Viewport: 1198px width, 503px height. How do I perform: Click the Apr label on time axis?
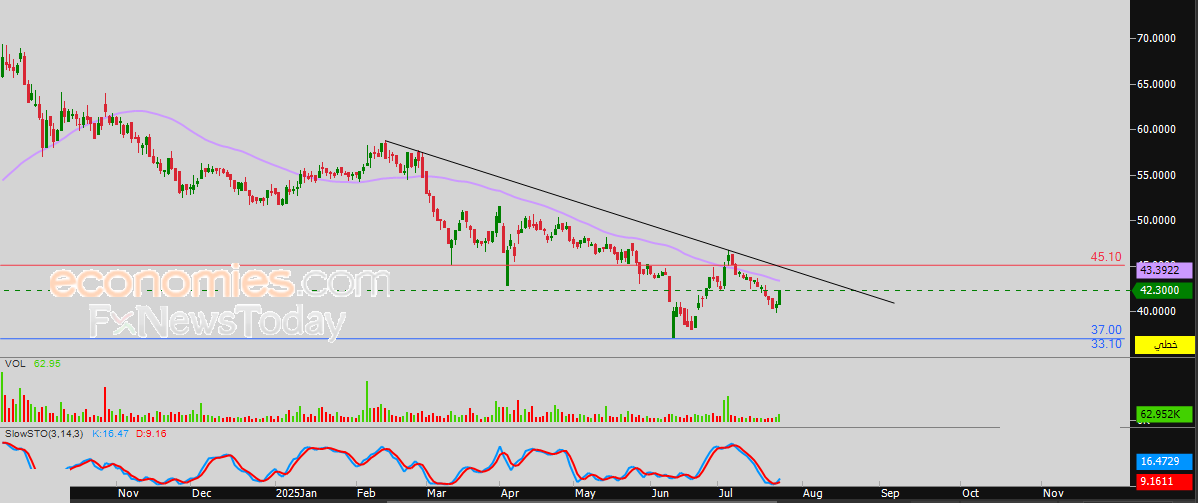click(510, 495)
